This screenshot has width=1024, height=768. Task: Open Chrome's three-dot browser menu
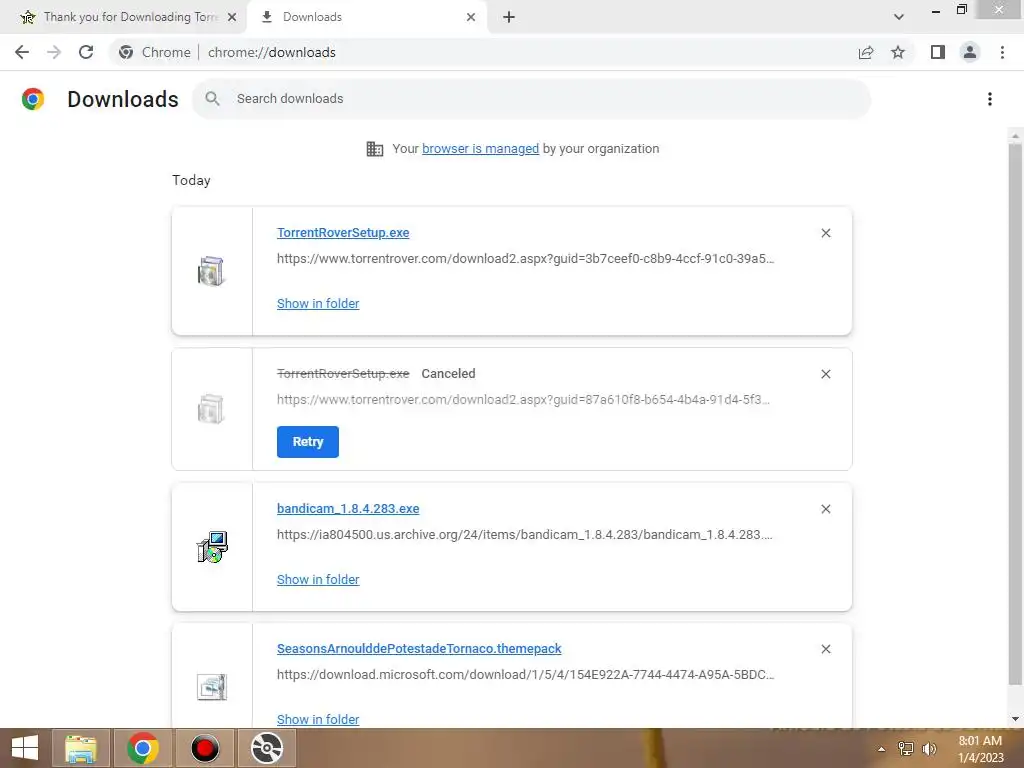(x=1002, y=52)
